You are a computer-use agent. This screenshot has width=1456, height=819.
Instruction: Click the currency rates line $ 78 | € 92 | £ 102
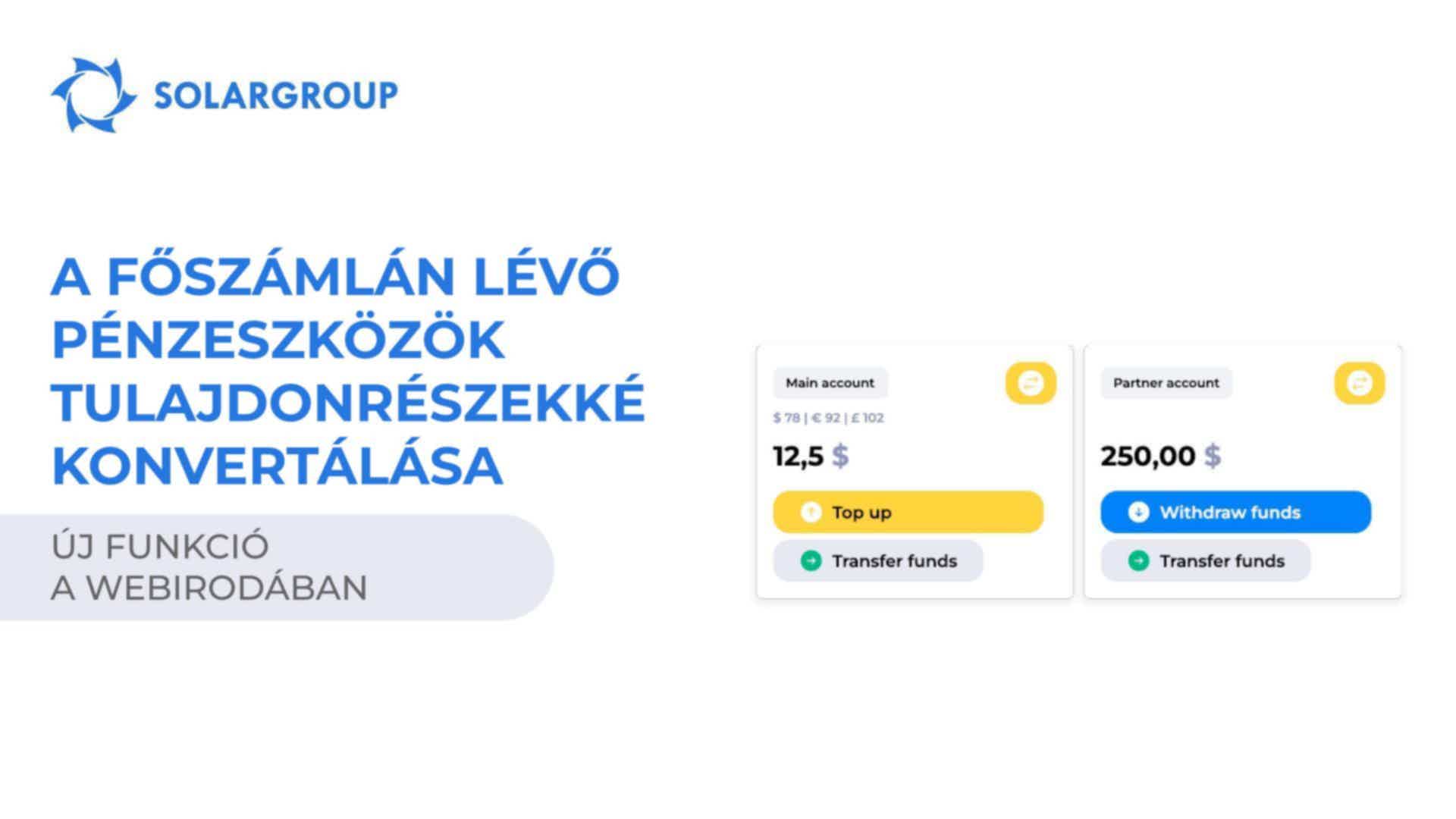828,418
